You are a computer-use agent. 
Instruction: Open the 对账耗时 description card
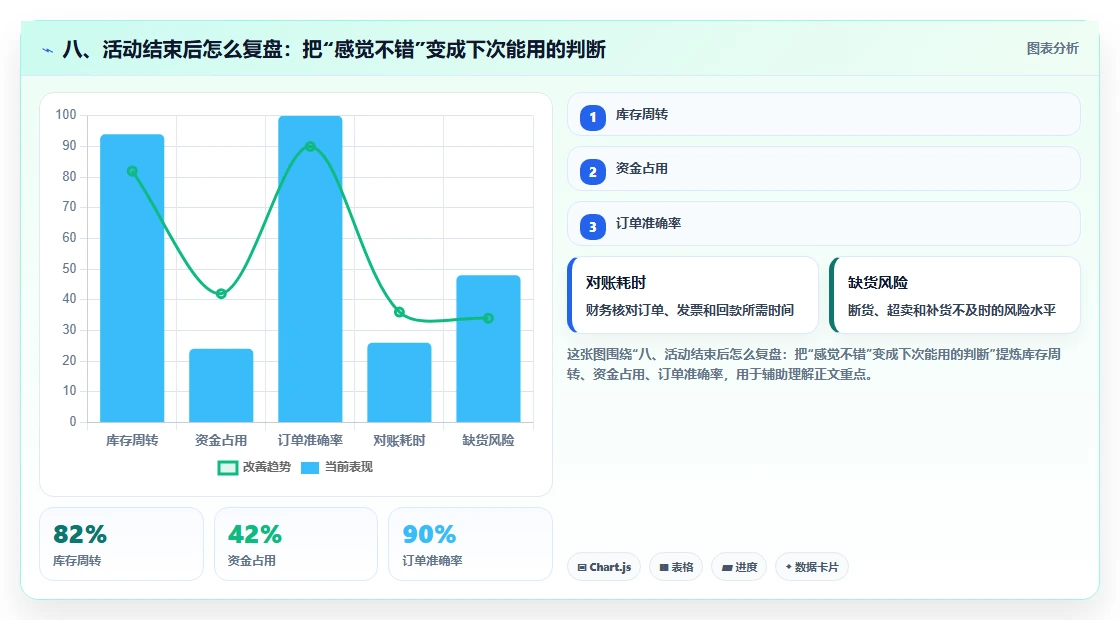tap(692, 295)
